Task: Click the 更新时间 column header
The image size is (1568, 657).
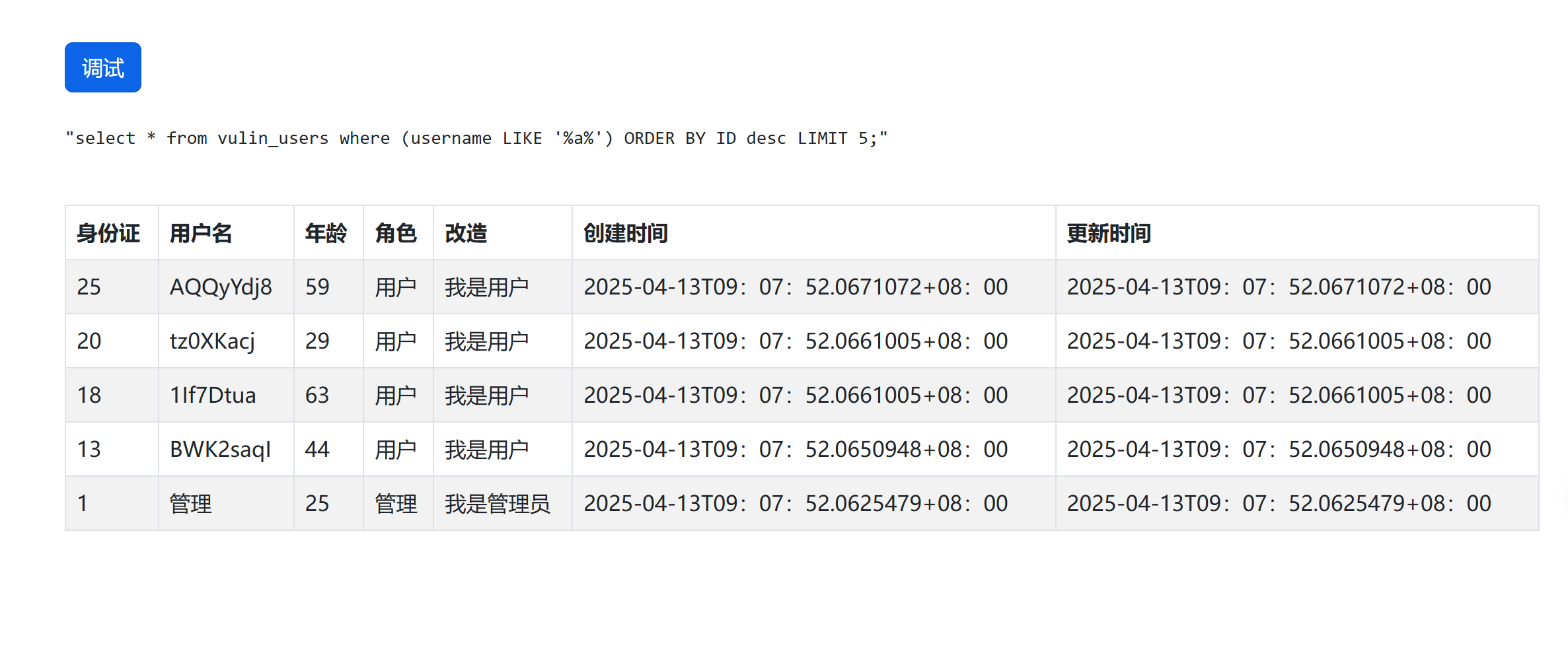Action: (x=1109, y=233)
